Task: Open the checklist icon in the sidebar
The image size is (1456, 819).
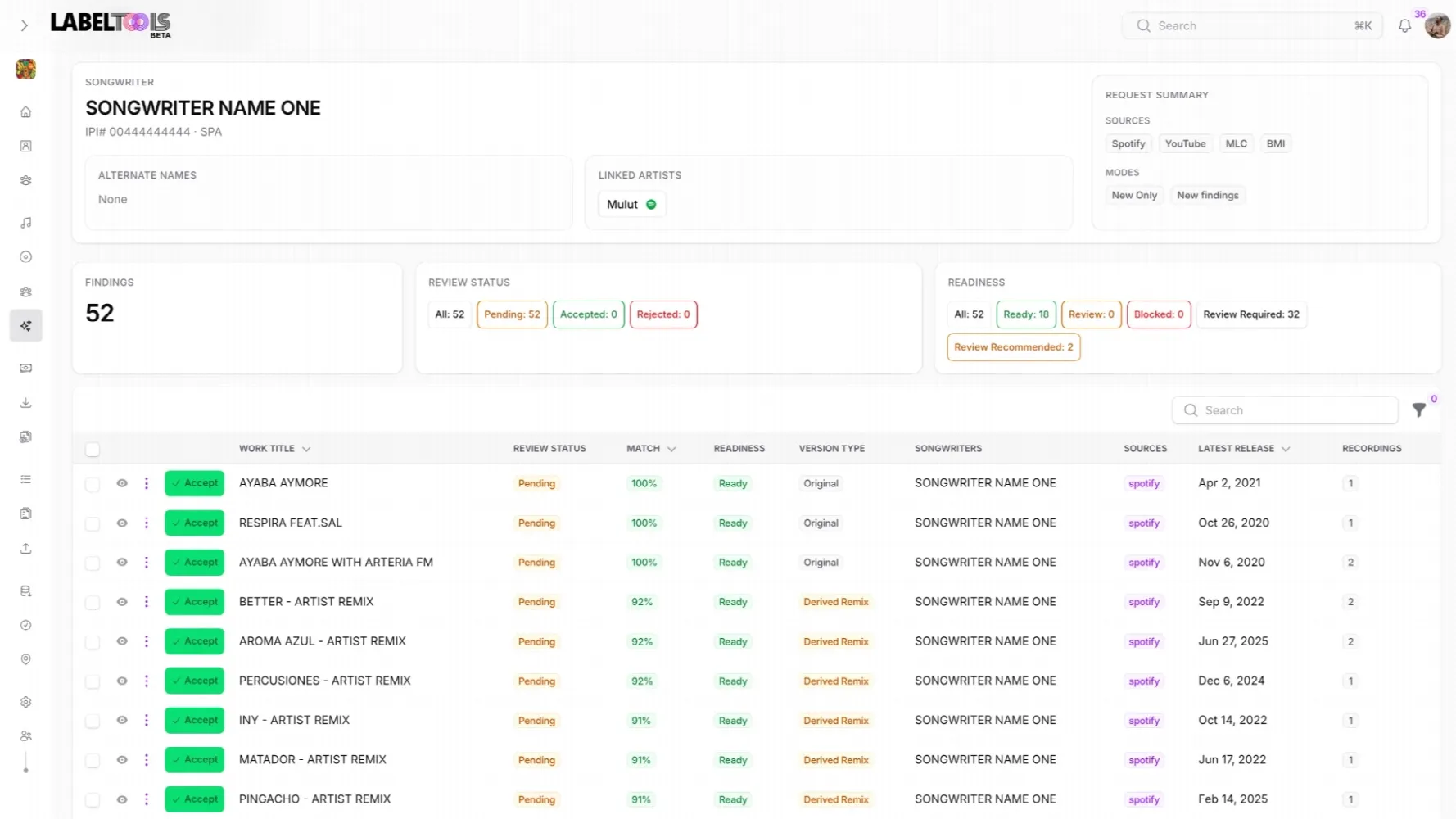Action: click(26, 479)
